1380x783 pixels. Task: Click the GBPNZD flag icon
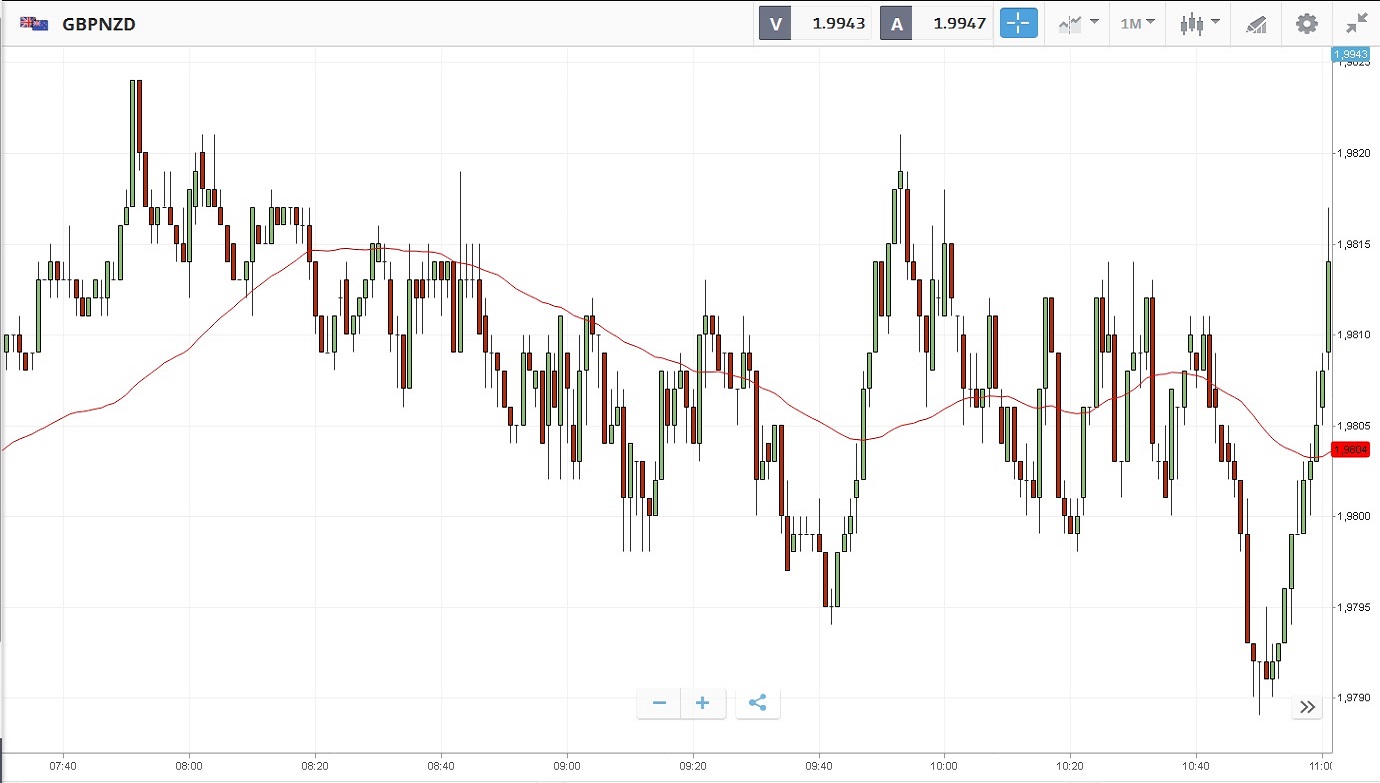[x=34, y=23]
